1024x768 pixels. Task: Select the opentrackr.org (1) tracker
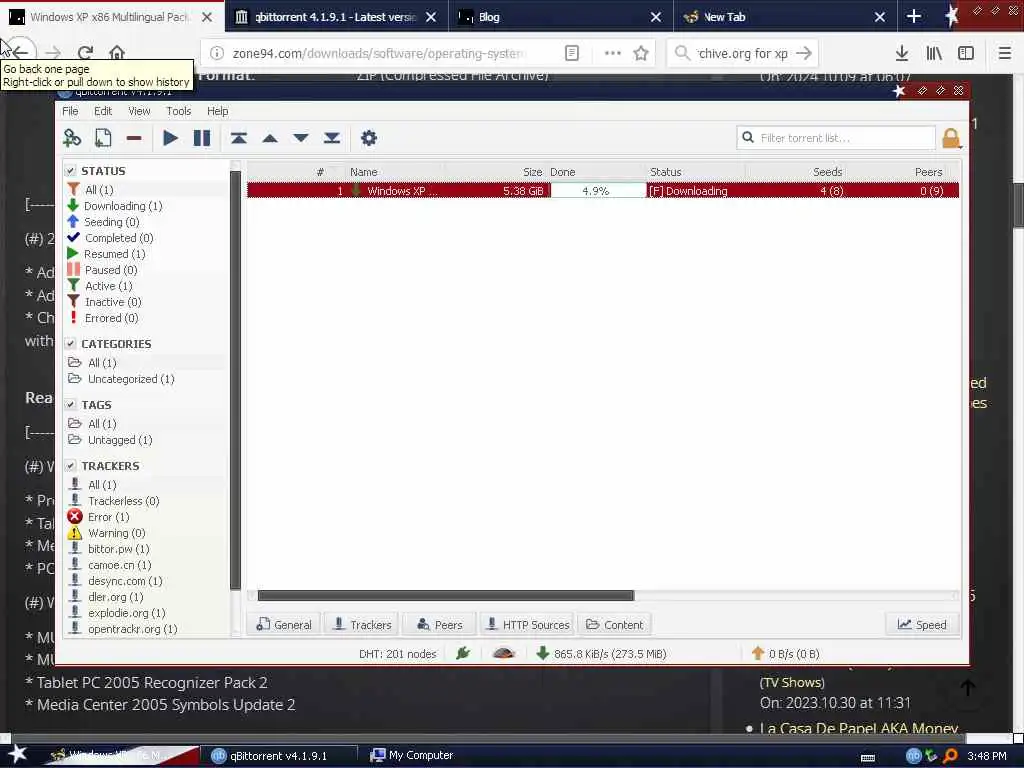[x=123, y=629]
